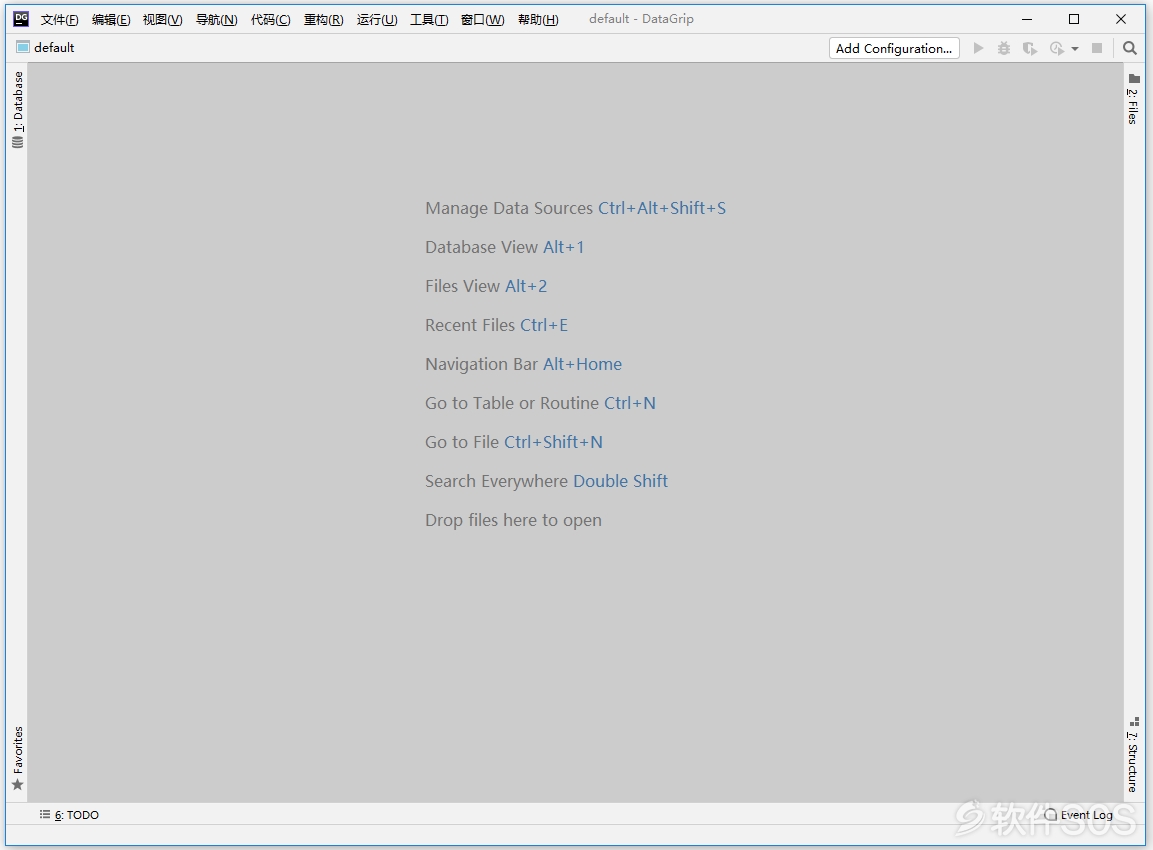Viewport: 1153px width, 850px height.
Task: Open the Event Log panel
Action: click(x=1079, y=815)
